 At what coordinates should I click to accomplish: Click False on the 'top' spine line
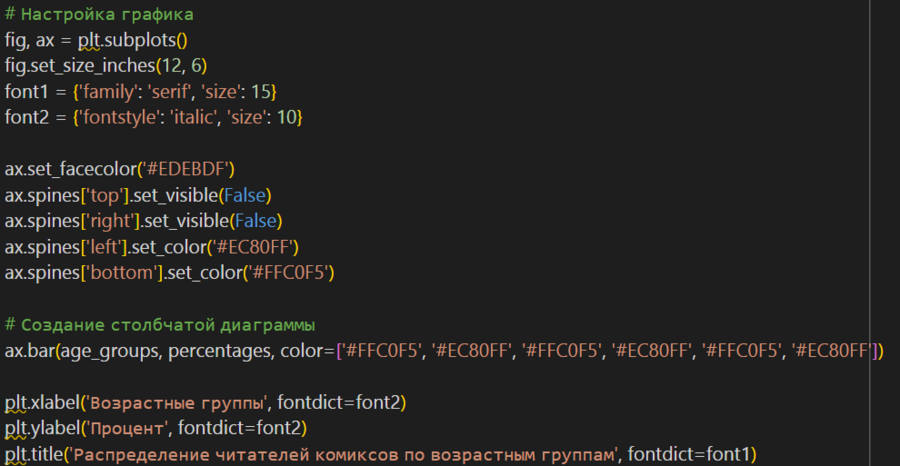pos(243,195)
